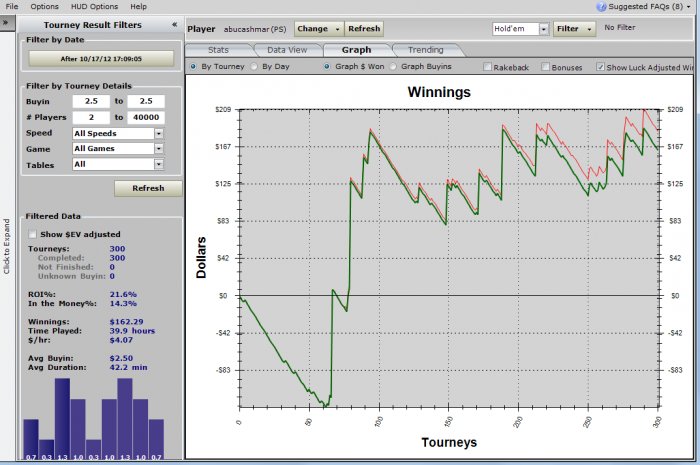Screen dimensions: 700x465
Task: Select the By Day radio button
Action: pyautogui.click(x=254, y=66)
